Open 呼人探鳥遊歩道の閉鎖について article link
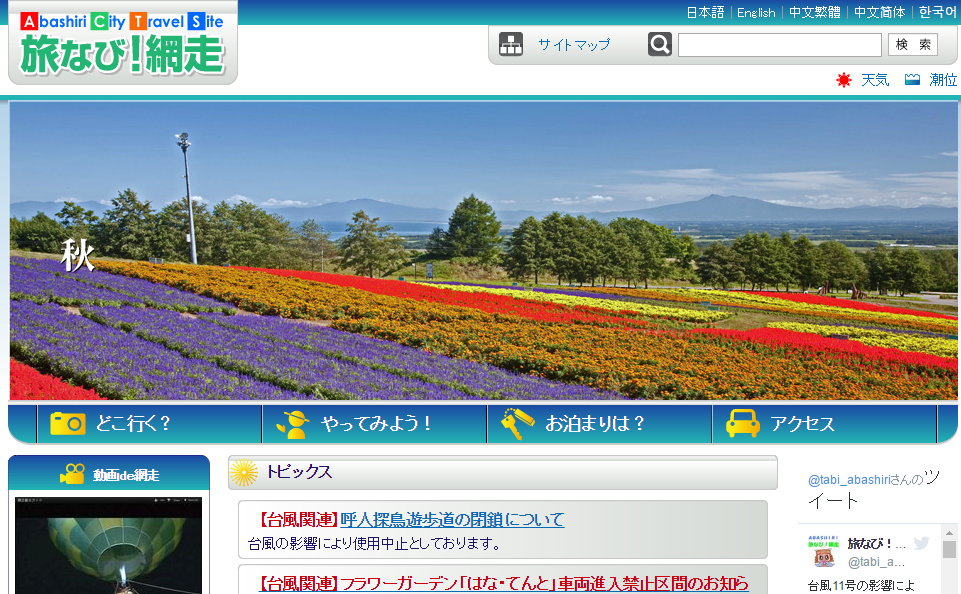The width and height of the screenshot is (961, 594). 452,520
